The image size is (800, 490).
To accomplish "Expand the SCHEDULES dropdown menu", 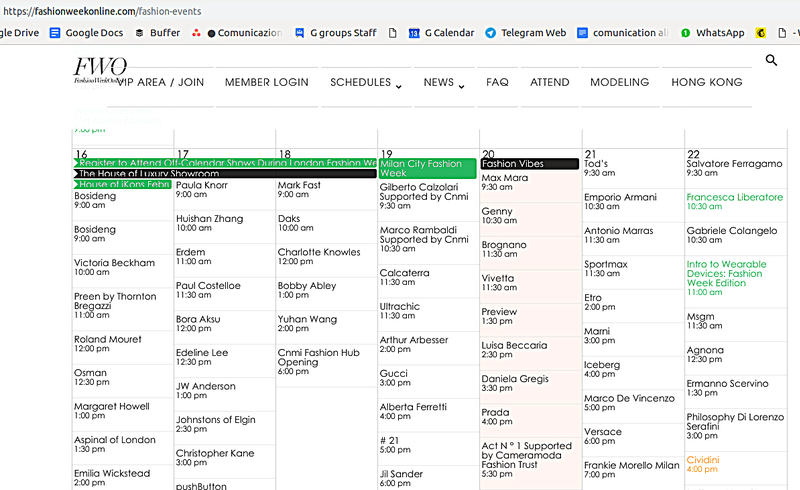I will pos(366,82).
